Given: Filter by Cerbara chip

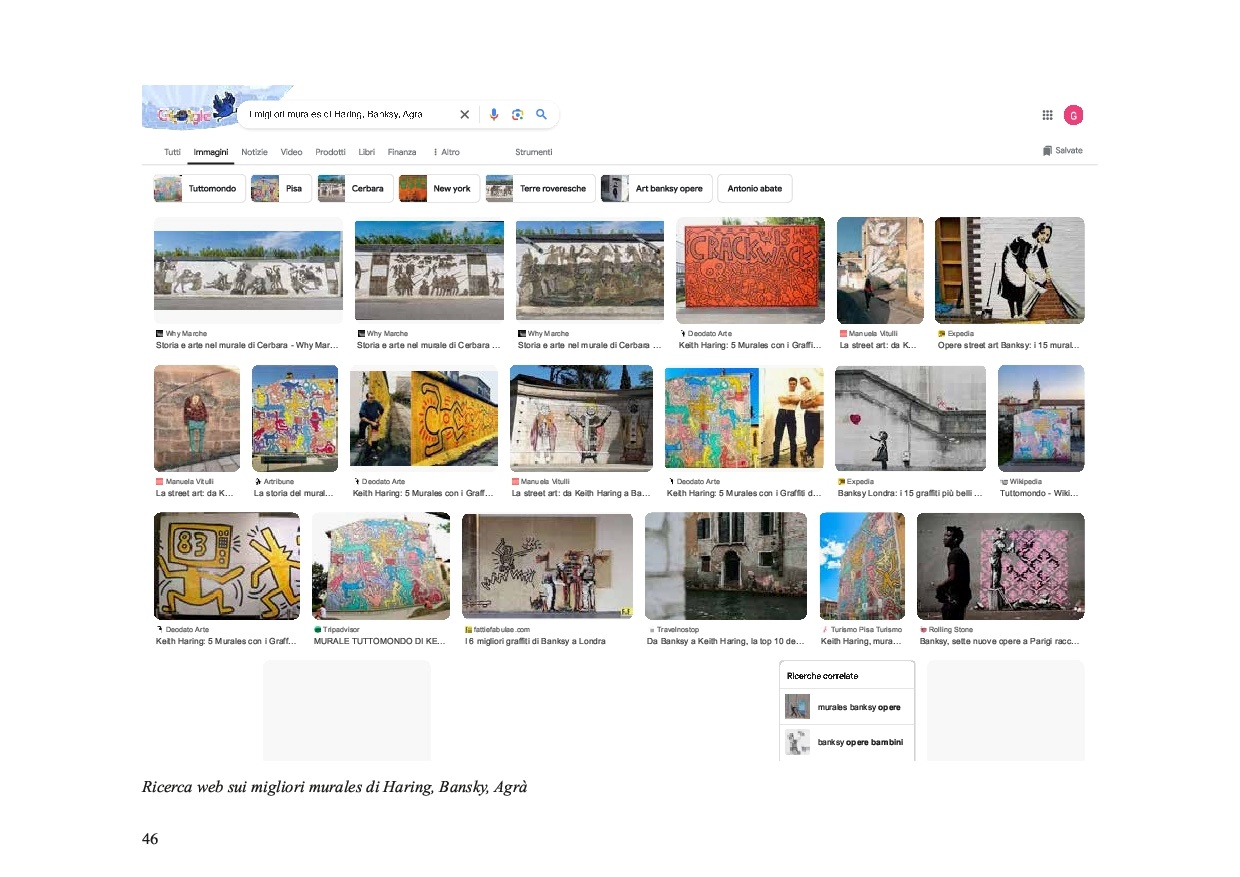Looking at the screenshot, I should click(x=355, y=188).
